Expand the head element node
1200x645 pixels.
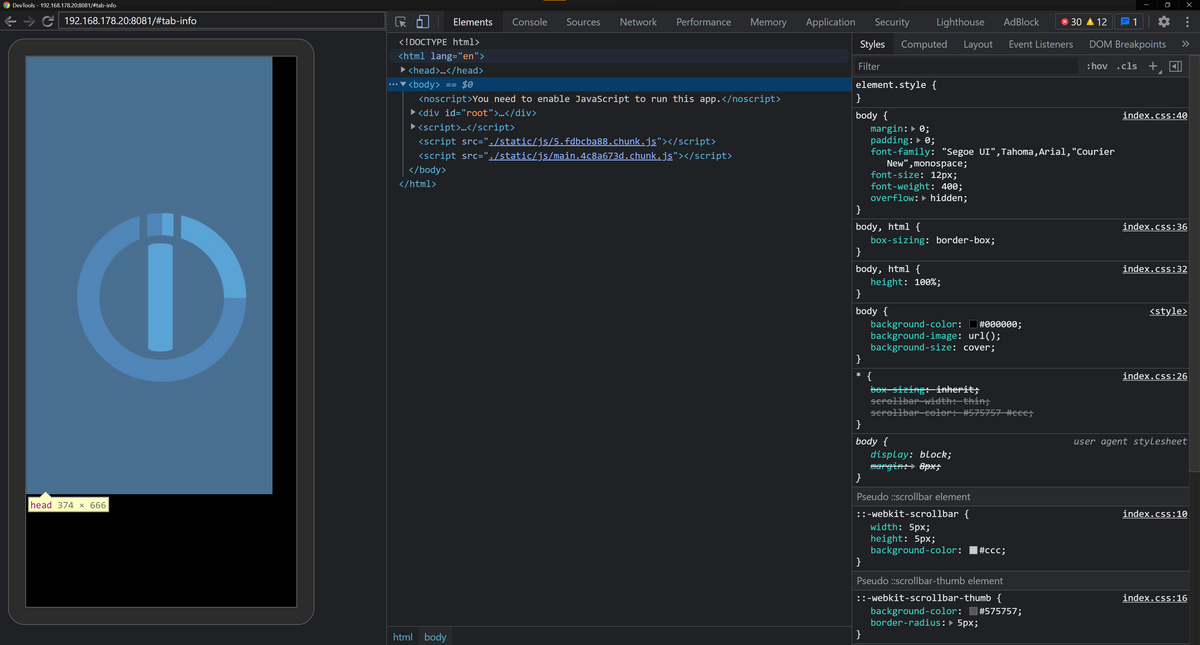[x=403, y=70]
